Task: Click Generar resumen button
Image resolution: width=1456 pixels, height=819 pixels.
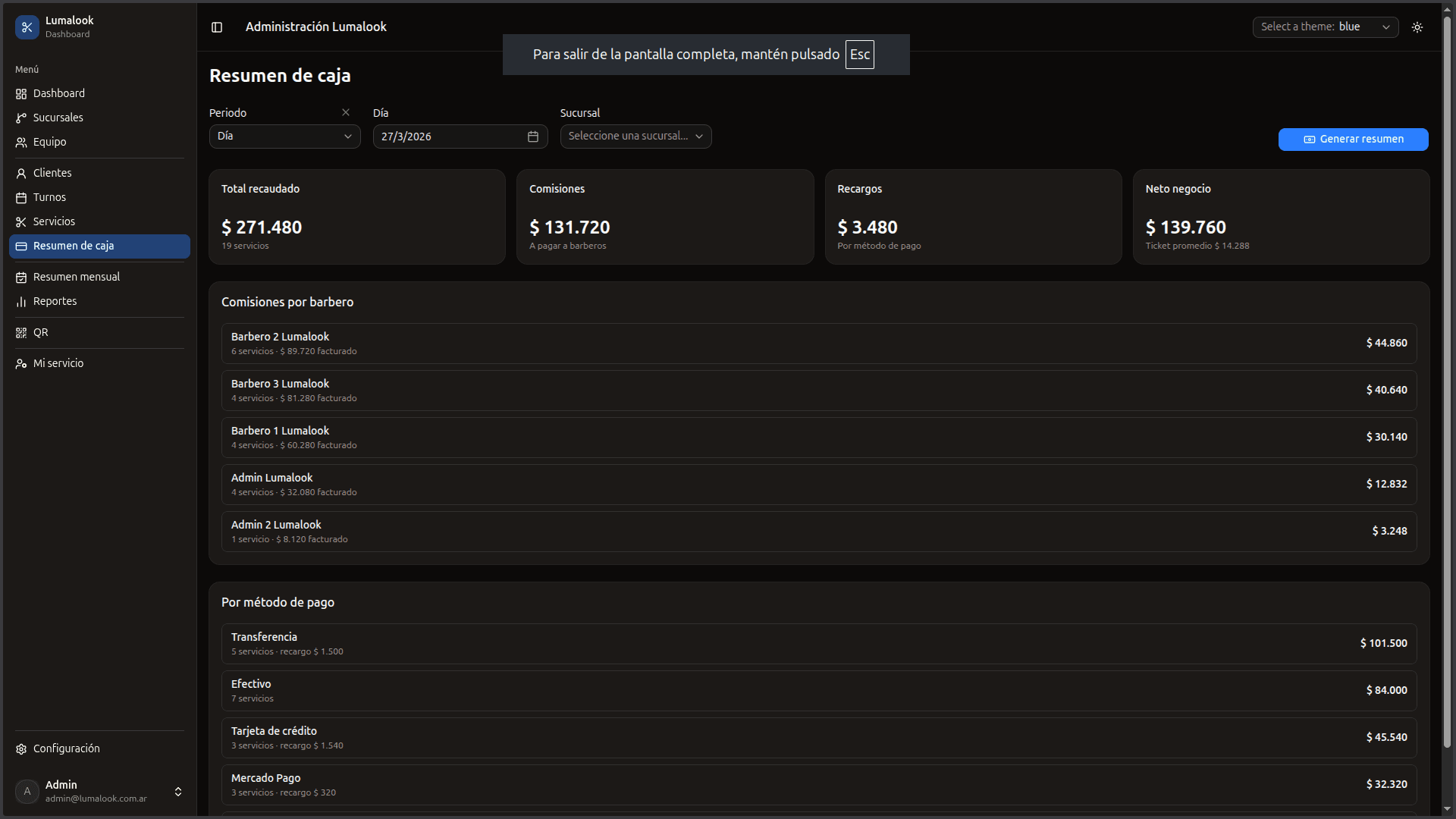Action: (1354, 140)
